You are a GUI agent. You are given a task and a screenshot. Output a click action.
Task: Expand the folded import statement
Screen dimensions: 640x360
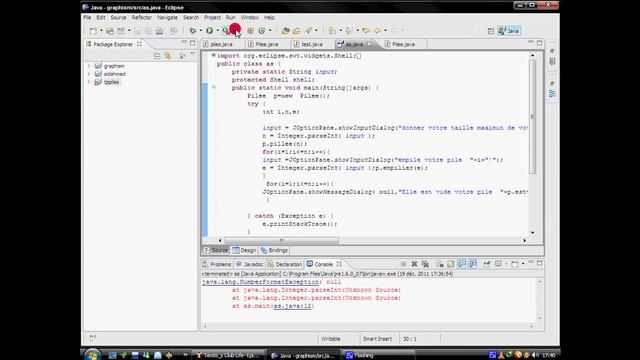pyautogui.click(x=213, y=55)
